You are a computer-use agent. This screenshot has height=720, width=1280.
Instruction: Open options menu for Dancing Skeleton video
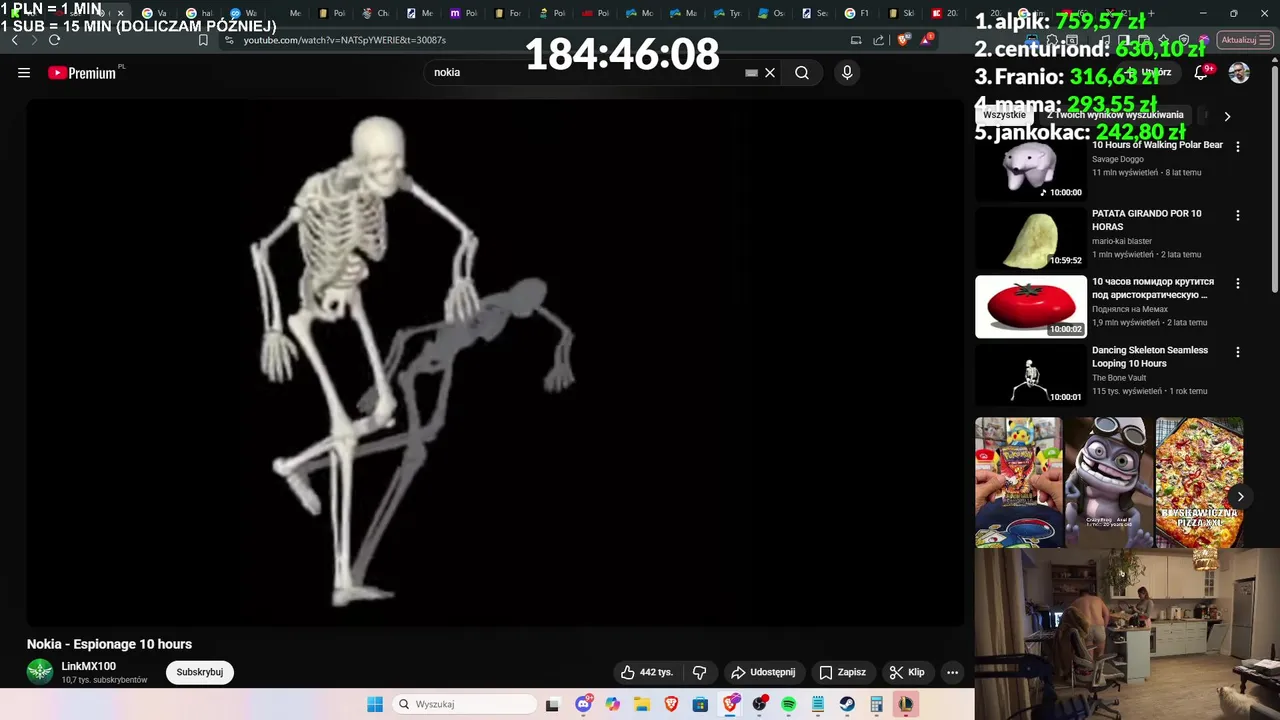(x=1238, y=352)
